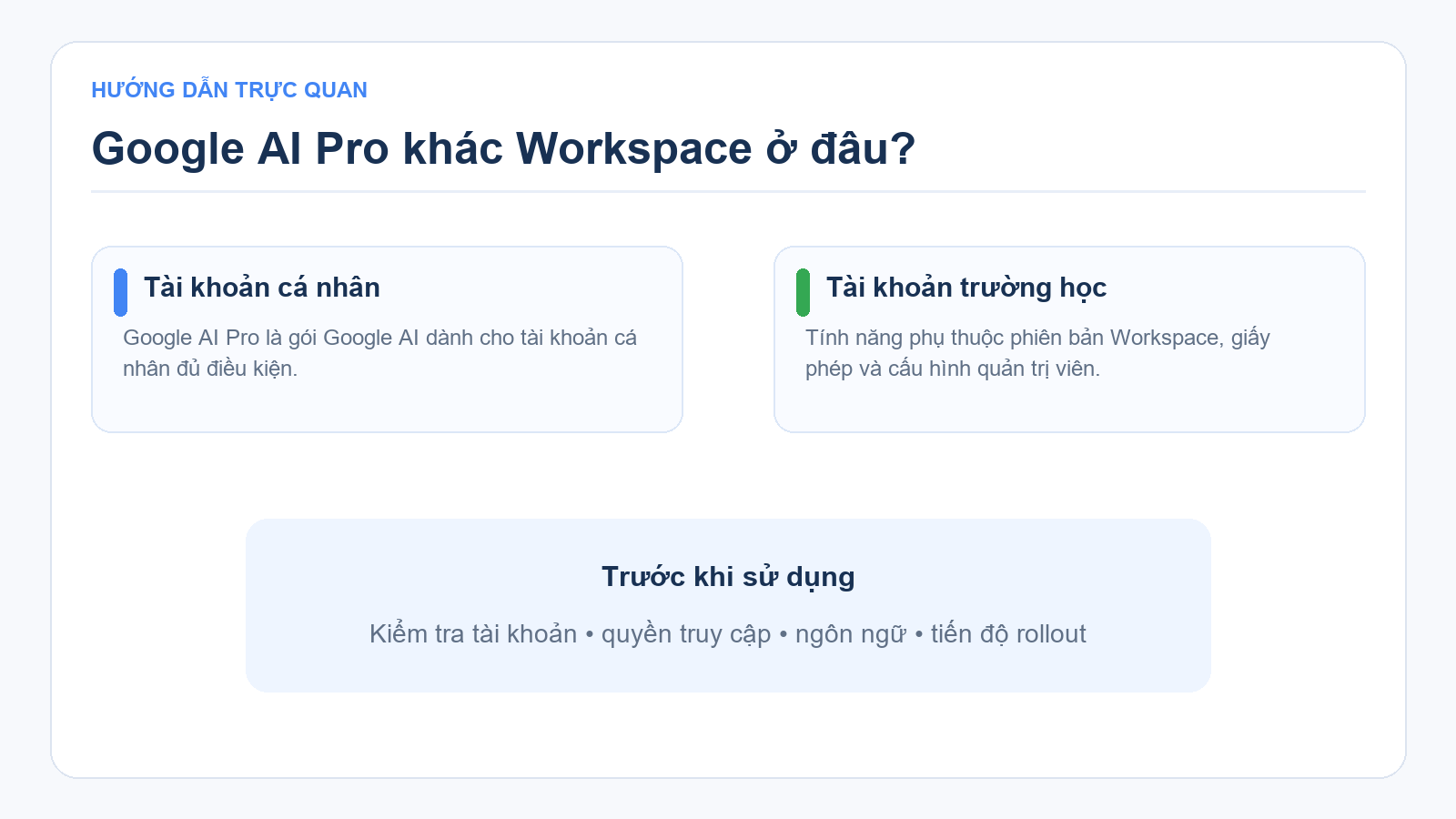Click the description starting "Tính năng phụ thuộc phiên bản"
1456x819 pixels.
[1037, 353]
